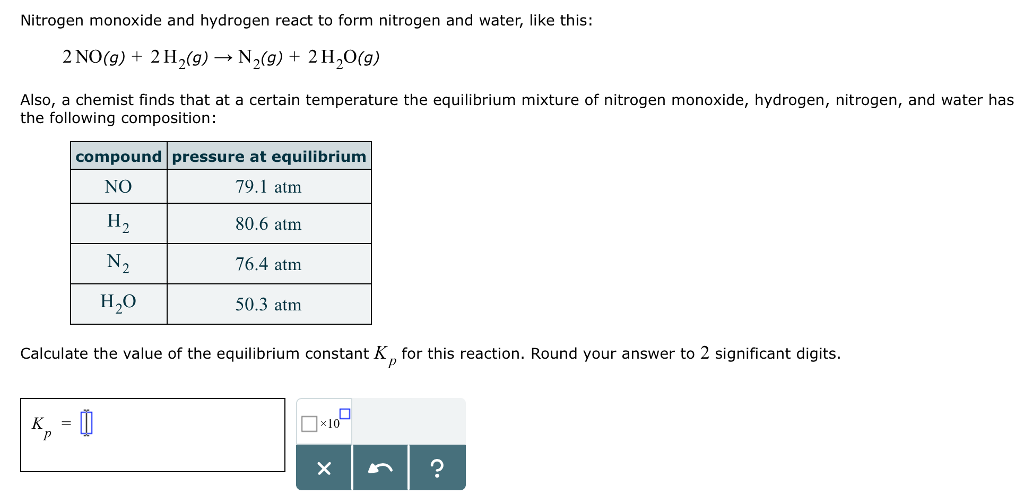Click the balanced reaction equation
Image resolution: width=1024 pixels, height=503 pixels.
pos(221,58)
